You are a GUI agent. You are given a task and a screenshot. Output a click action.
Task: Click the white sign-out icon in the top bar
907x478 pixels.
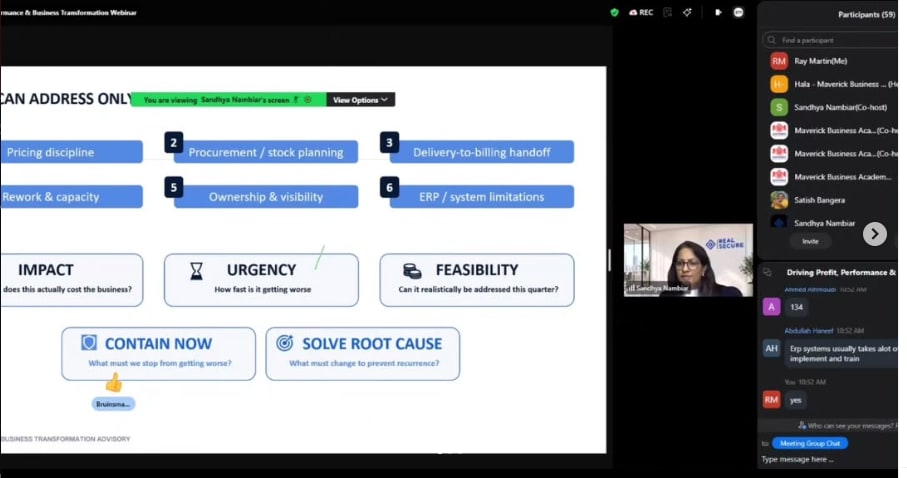(x=718, y=12)
